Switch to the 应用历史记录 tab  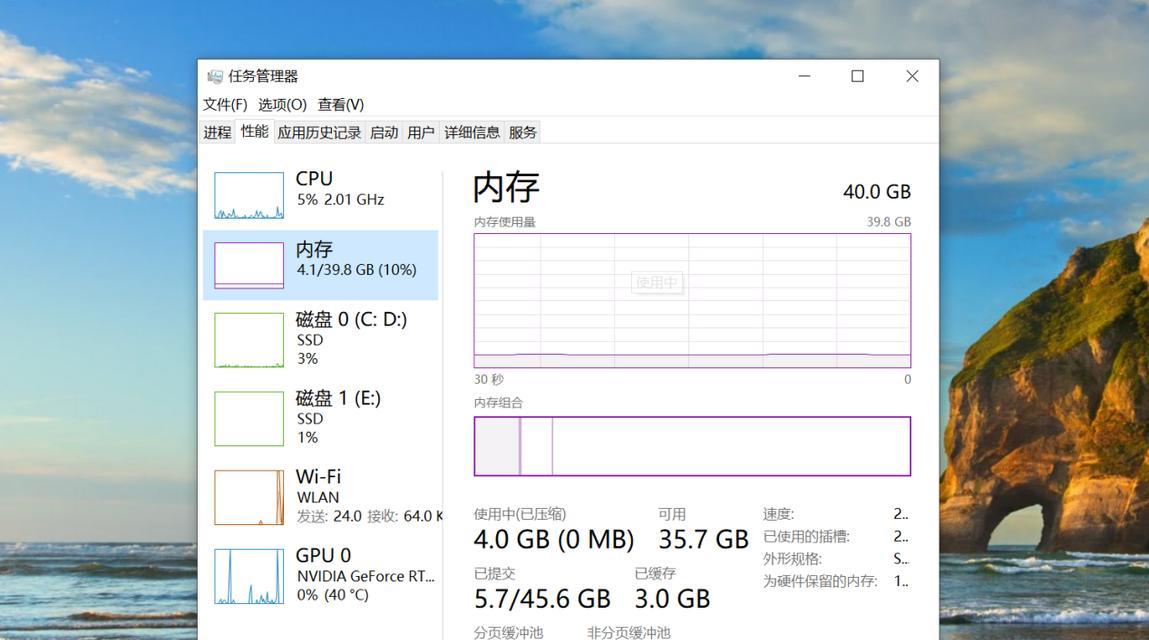319,133
